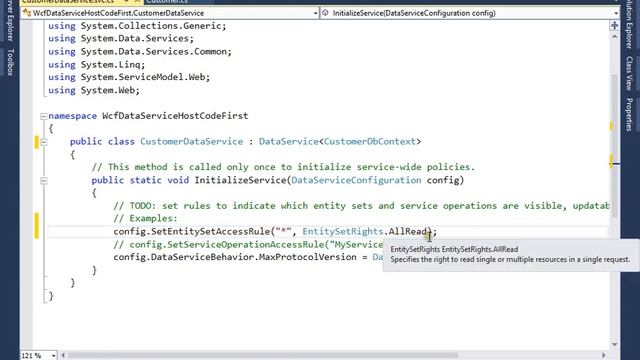This screenshot has height=360, width=640.
Task: Open the Server Explorer side tab
Action: (x=10, y=20)
